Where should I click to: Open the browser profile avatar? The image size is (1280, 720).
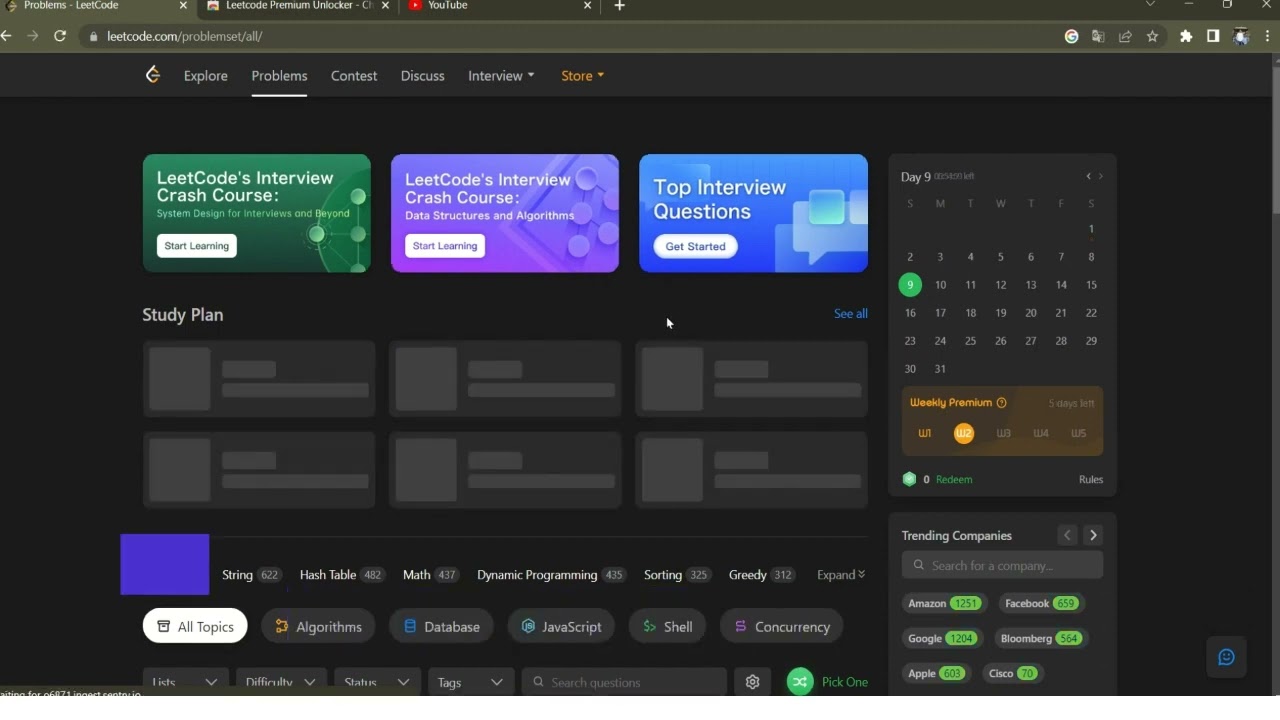pyautogui.click(x=1241, y=36)
